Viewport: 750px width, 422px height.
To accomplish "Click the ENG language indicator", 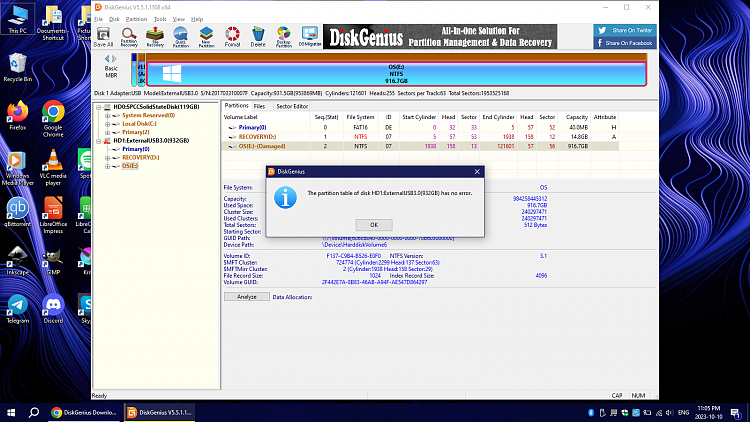I will [x=684, y=412].
